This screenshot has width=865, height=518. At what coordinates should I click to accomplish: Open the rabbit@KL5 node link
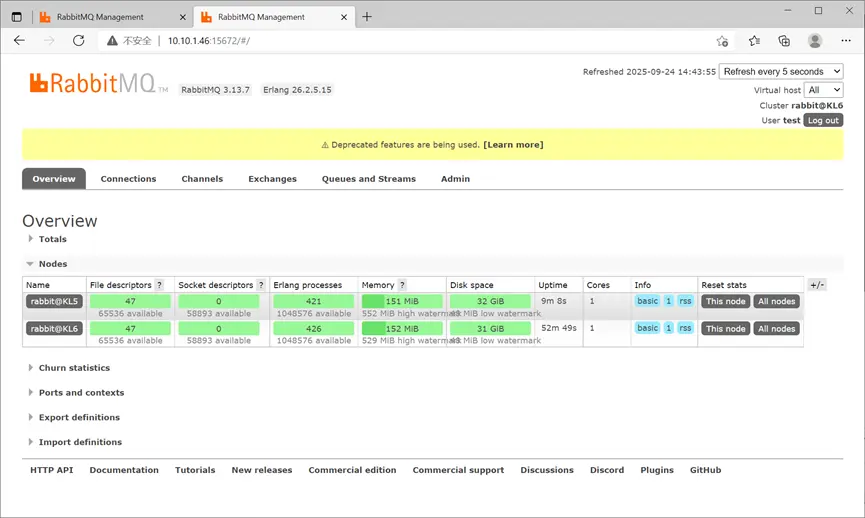pos(54,301)
